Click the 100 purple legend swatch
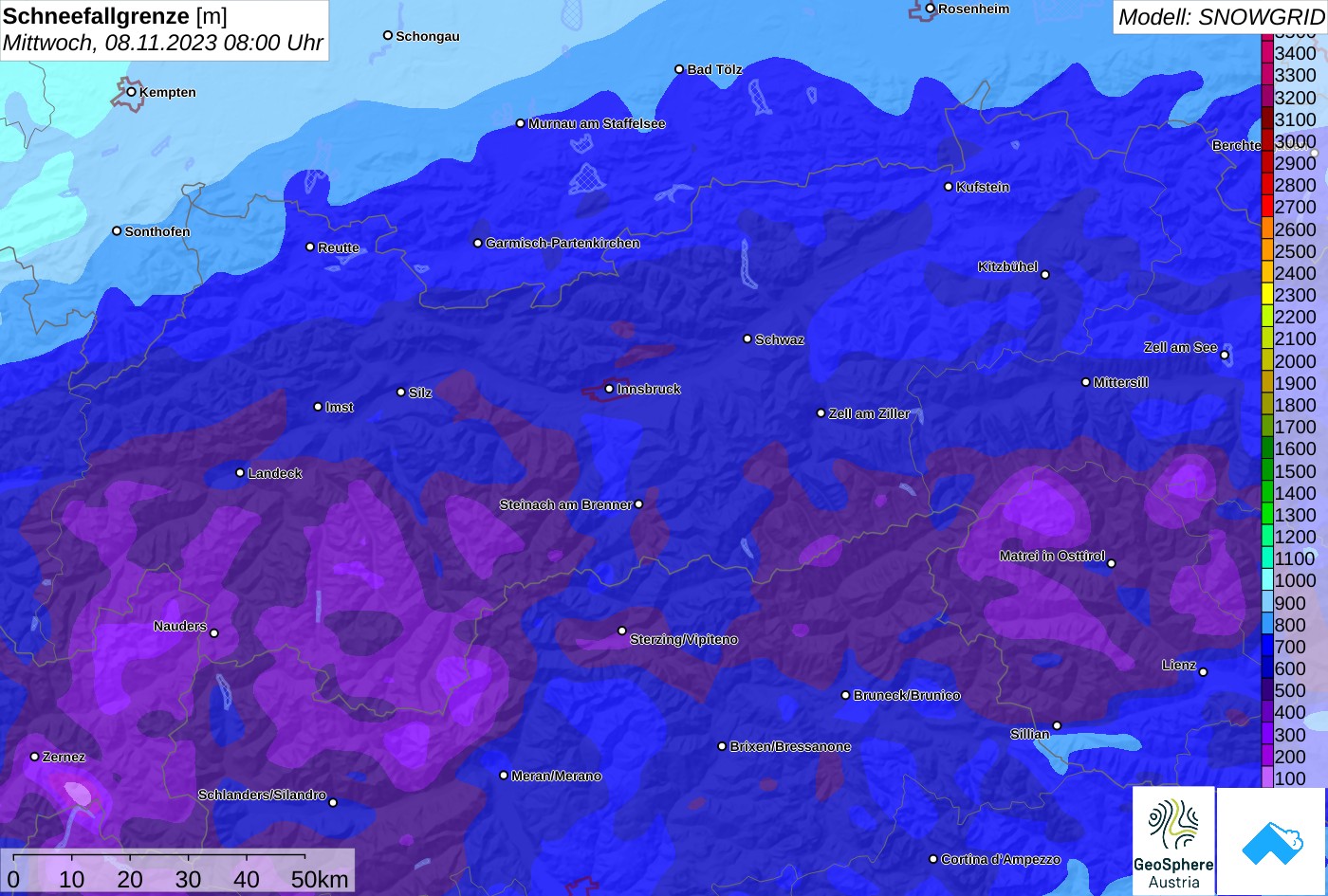The image size is (1328, 896). pos(1267,778)
